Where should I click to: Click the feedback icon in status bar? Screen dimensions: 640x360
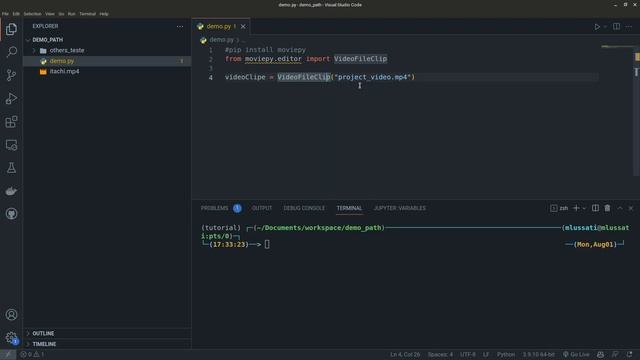(x=615, y=354)
